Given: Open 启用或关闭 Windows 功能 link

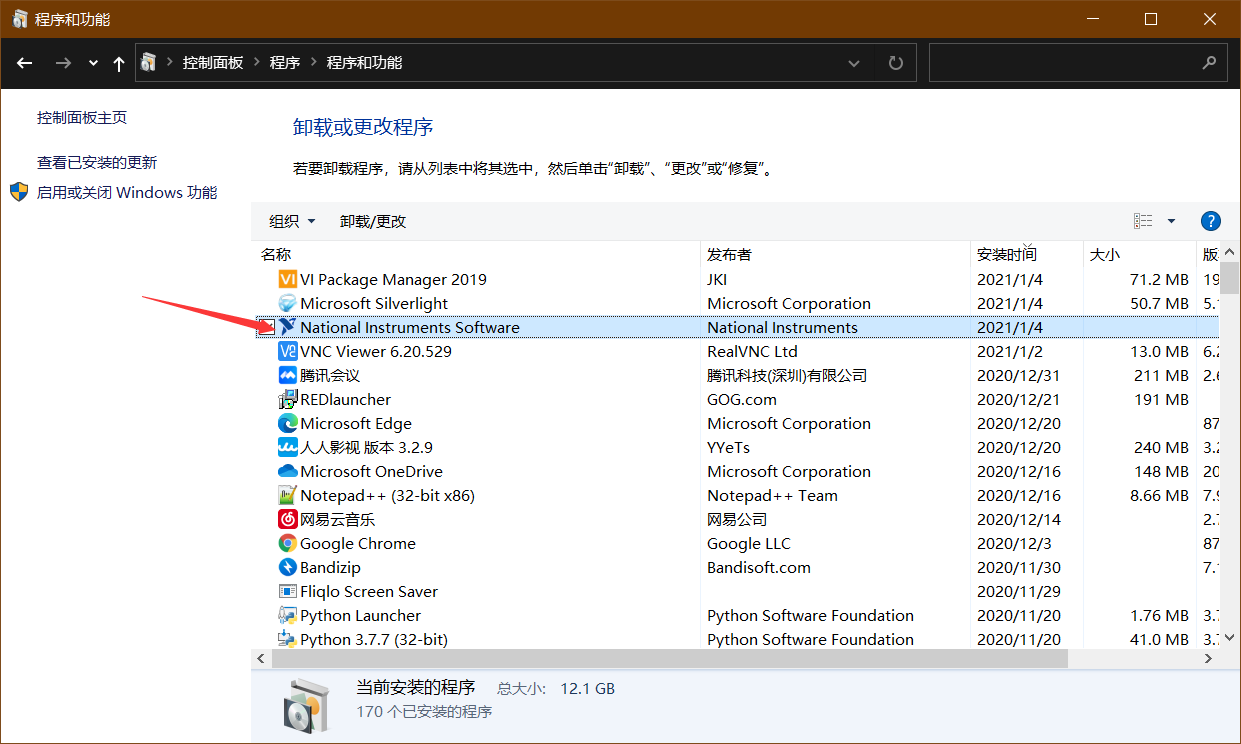Looking at the screenshot, I should click(127, 192).
